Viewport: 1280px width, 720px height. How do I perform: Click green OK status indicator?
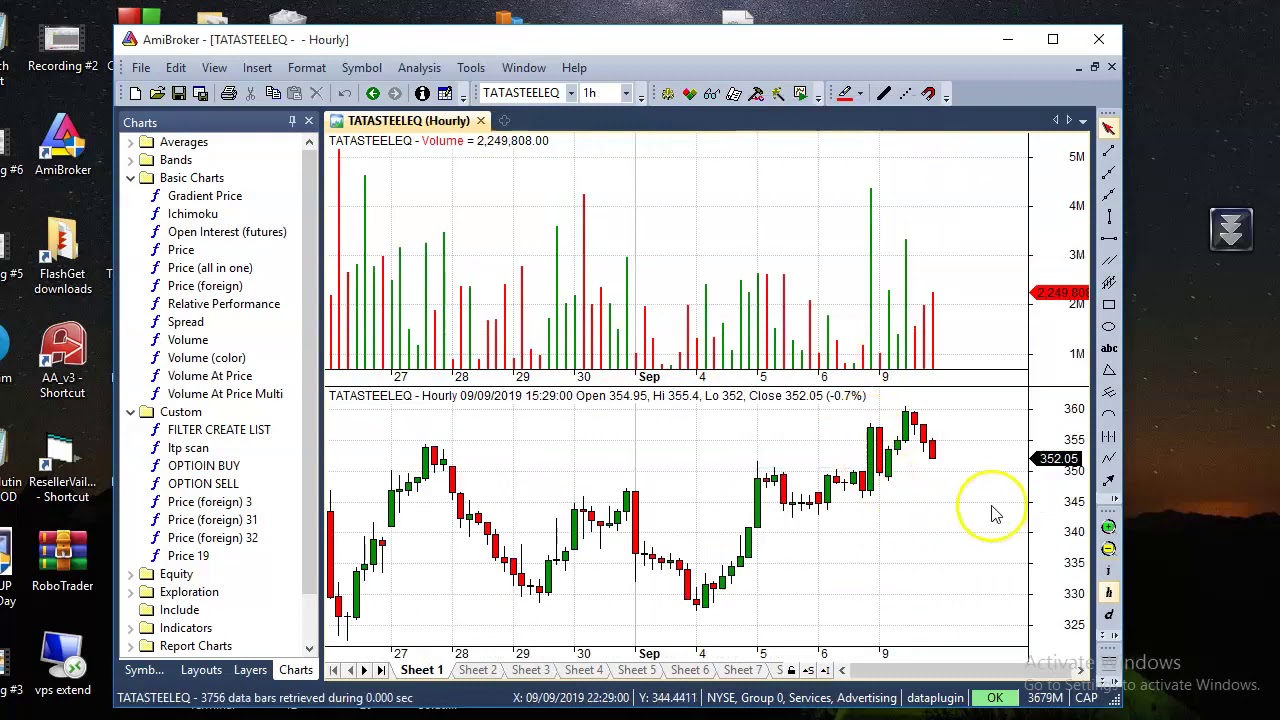tap(995, 698)
